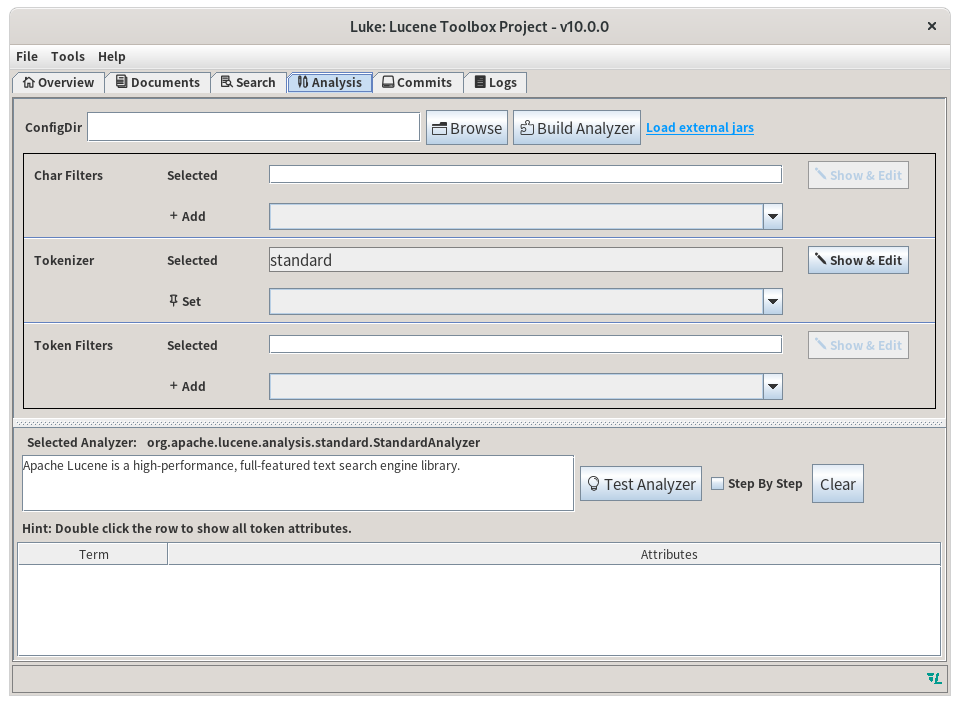960x705 pixels.
Task: Open the File menu
Action: 27,56
